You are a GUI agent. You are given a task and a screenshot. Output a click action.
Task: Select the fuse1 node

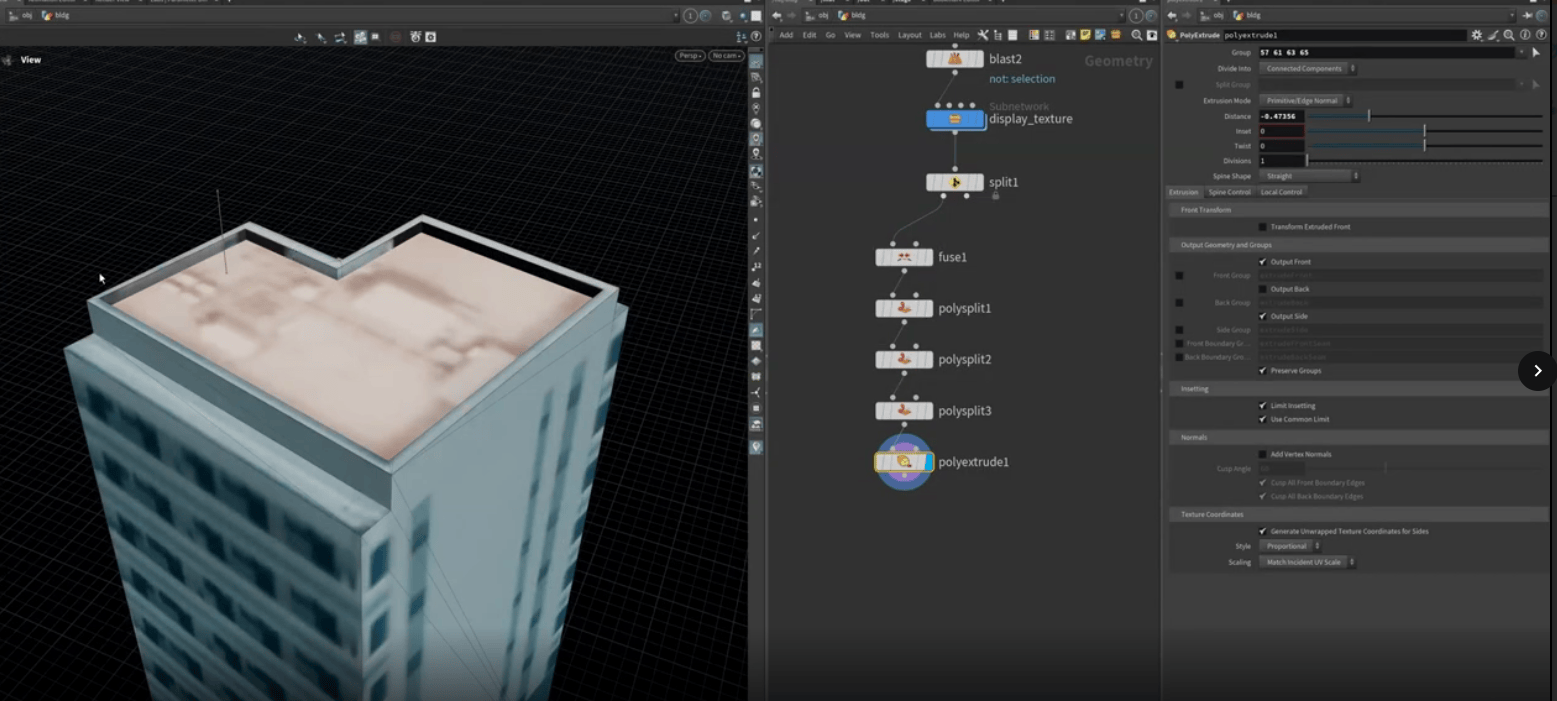[904, 257]
